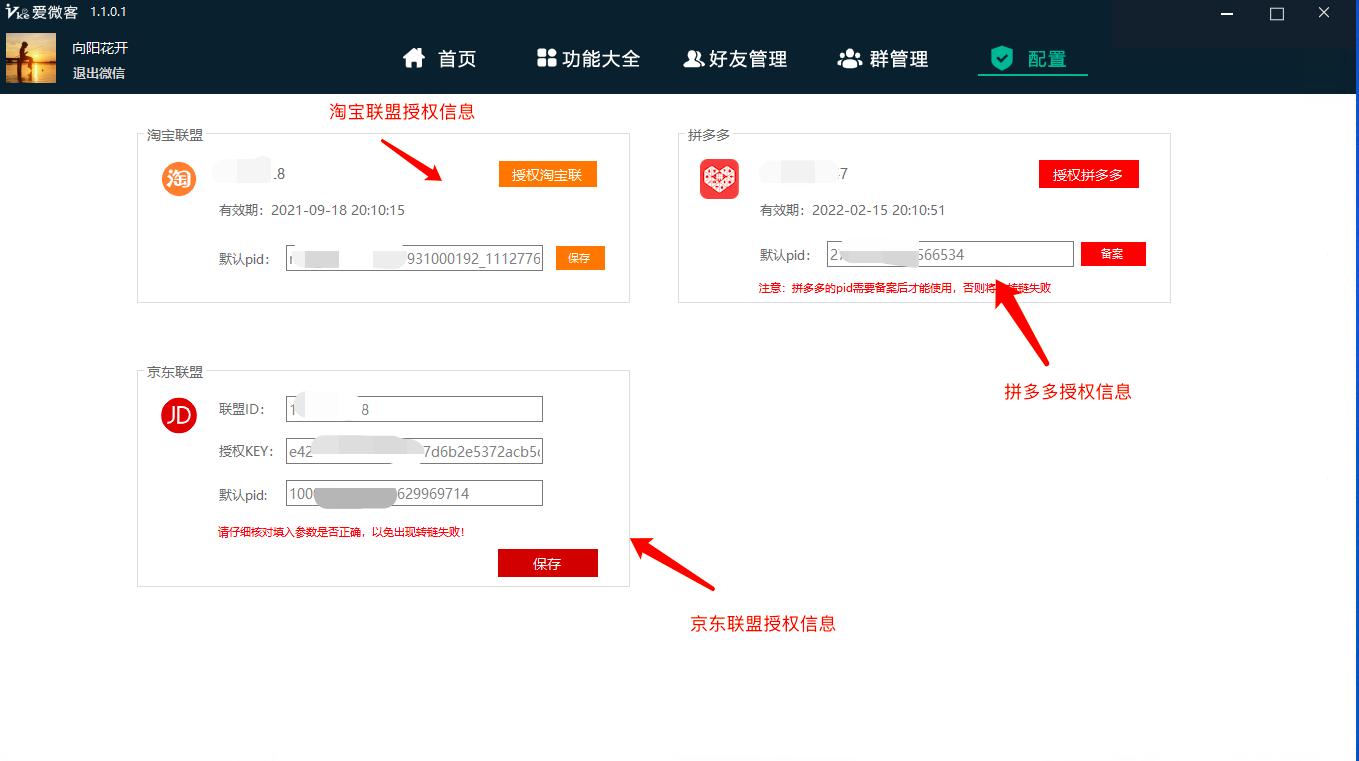The height and width of the screenshot is (761, 1359).
Task: Click the red Pinduoduo heart logo icon
Action: 719,179
